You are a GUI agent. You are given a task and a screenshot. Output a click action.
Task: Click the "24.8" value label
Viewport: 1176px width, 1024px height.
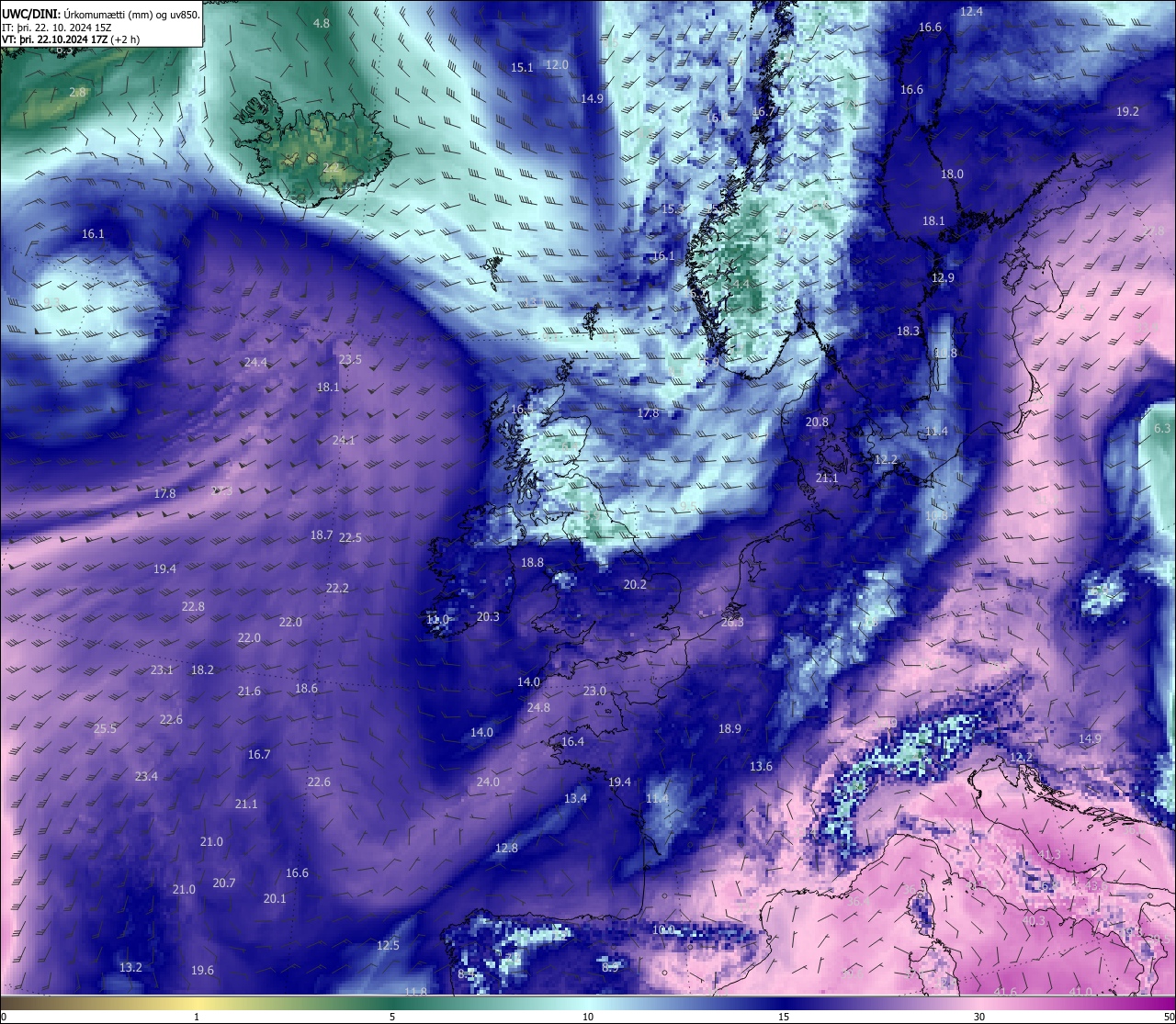pyautogui.click(x=538, y=707)
